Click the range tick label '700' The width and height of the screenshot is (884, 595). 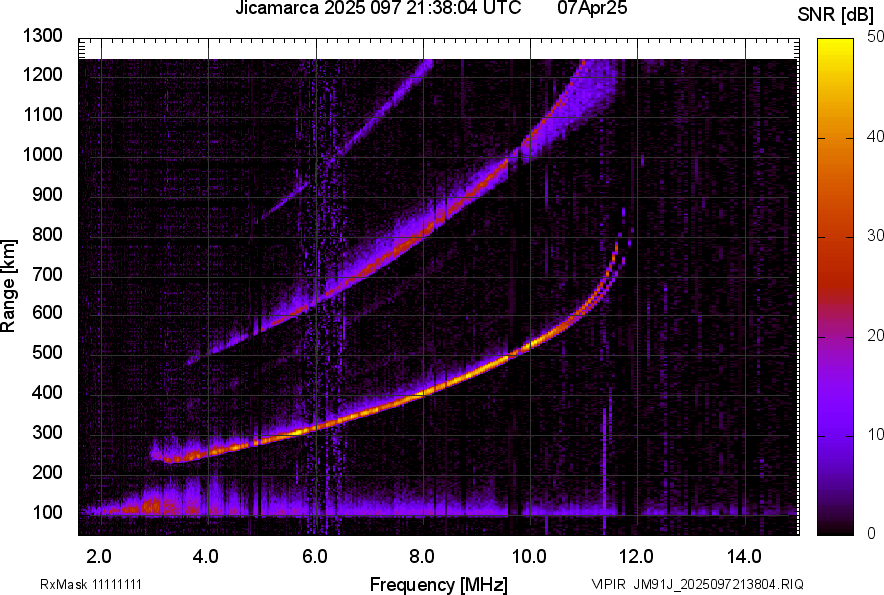pyautogui.click(x=47, y=274)
